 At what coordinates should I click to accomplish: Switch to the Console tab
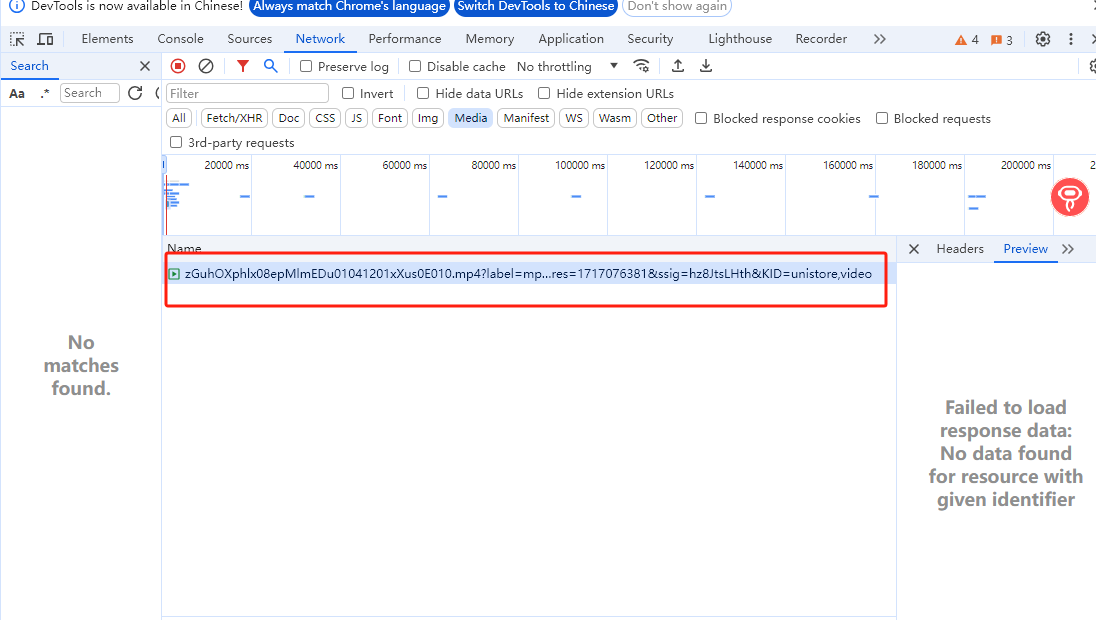point(180,39)
